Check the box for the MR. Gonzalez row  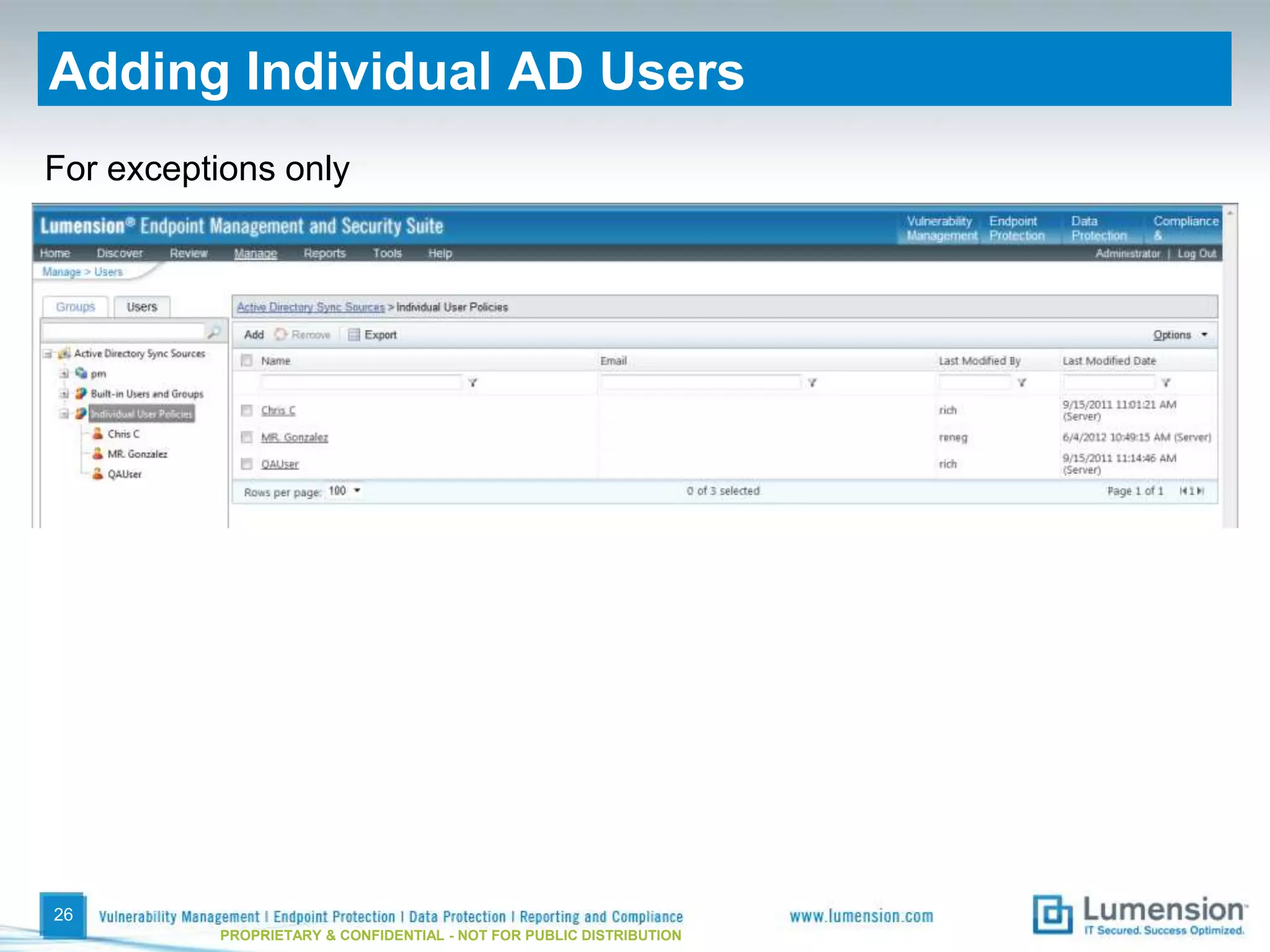[x=247, y=438]
